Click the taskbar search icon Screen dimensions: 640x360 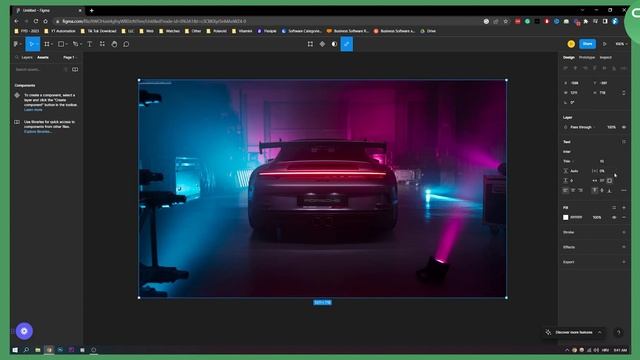(26, 350)
